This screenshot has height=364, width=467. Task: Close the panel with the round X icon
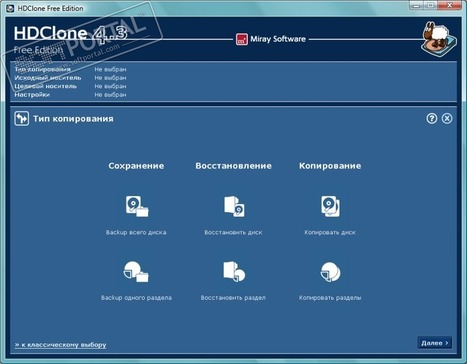[447, 118]
